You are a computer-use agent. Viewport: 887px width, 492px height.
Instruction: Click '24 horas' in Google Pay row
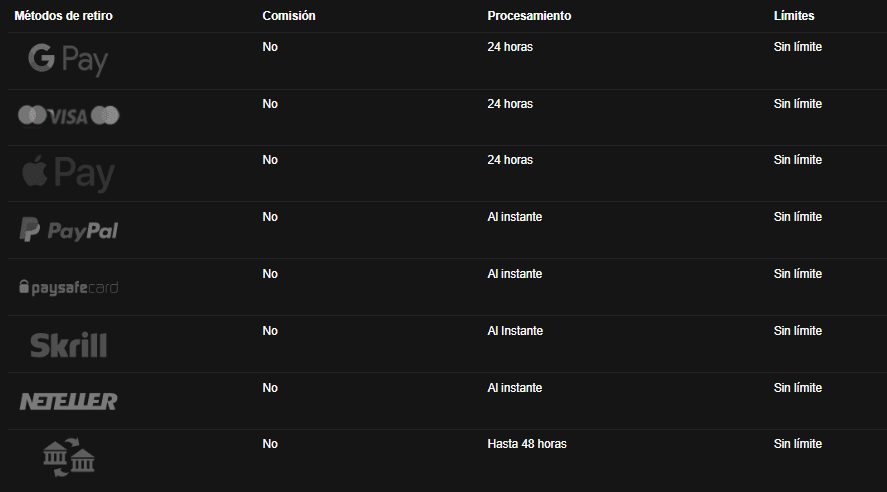tap(510, 47)
